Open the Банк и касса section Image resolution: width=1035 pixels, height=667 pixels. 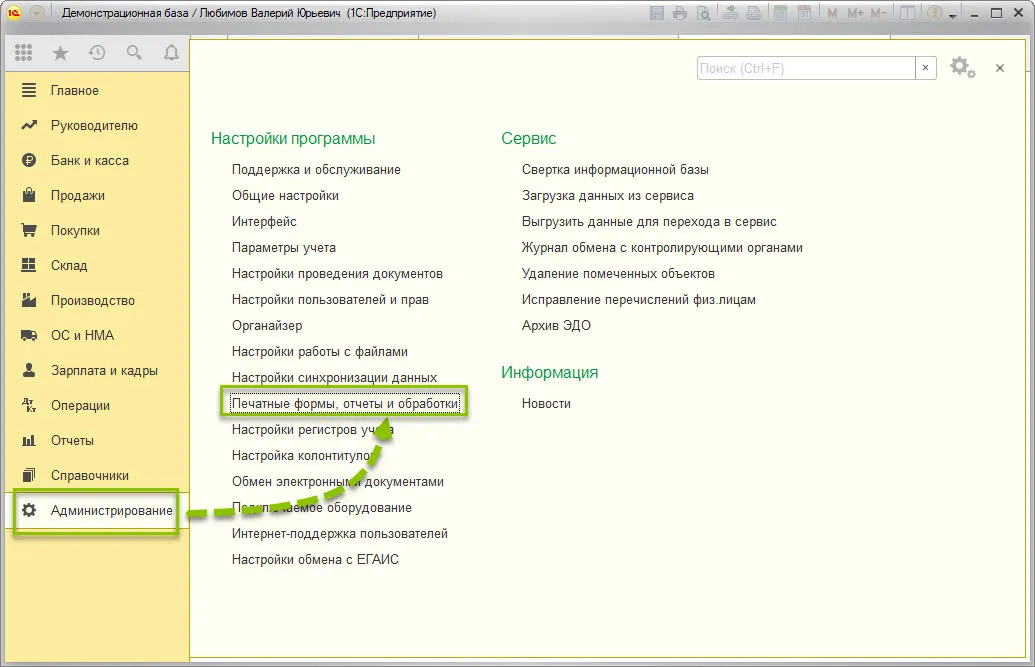90,160
